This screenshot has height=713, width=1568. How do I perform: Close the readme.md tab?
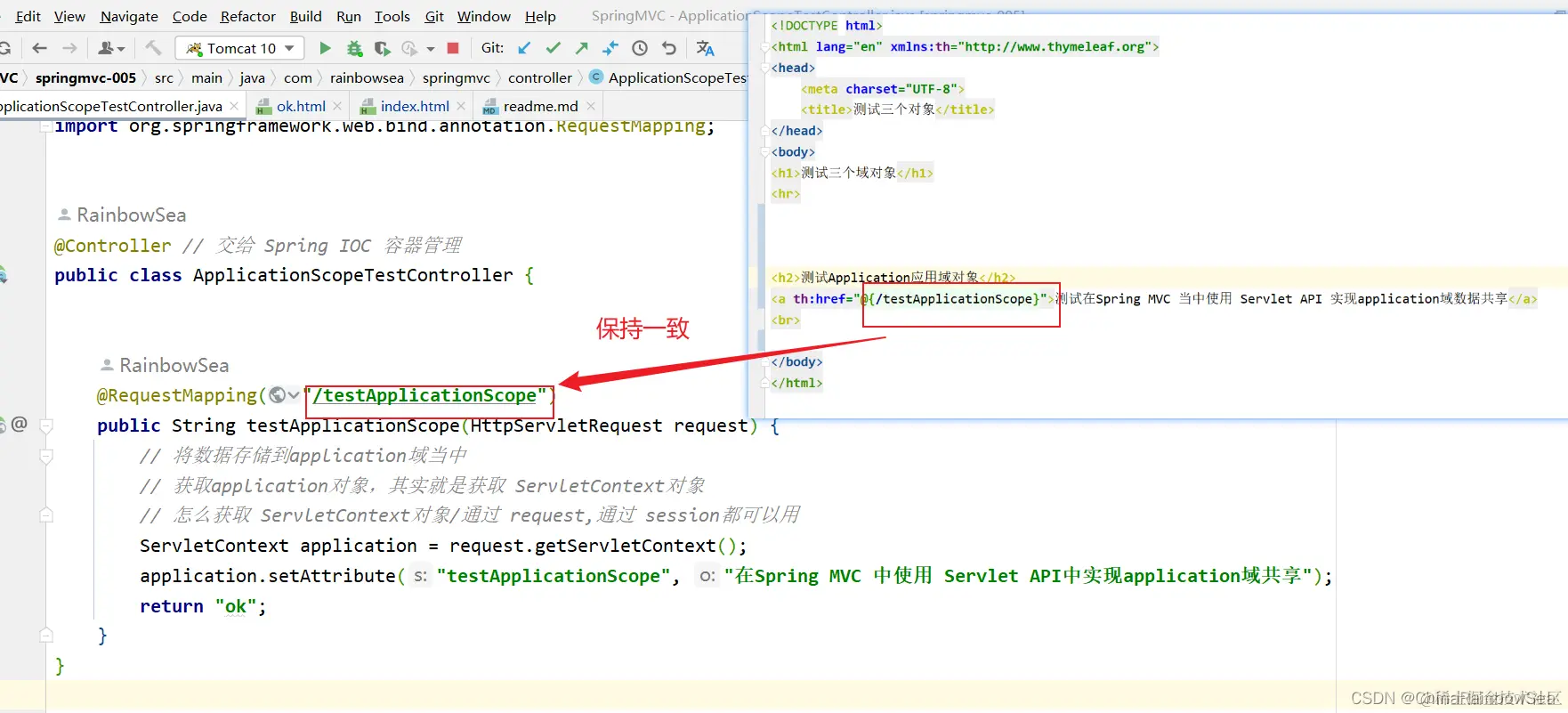[590, 106]
